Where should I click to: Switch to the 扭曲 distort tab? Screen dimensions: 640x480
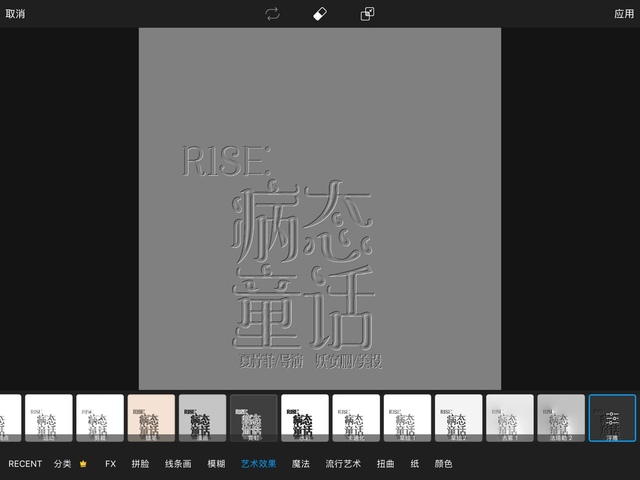pos(386,464)
